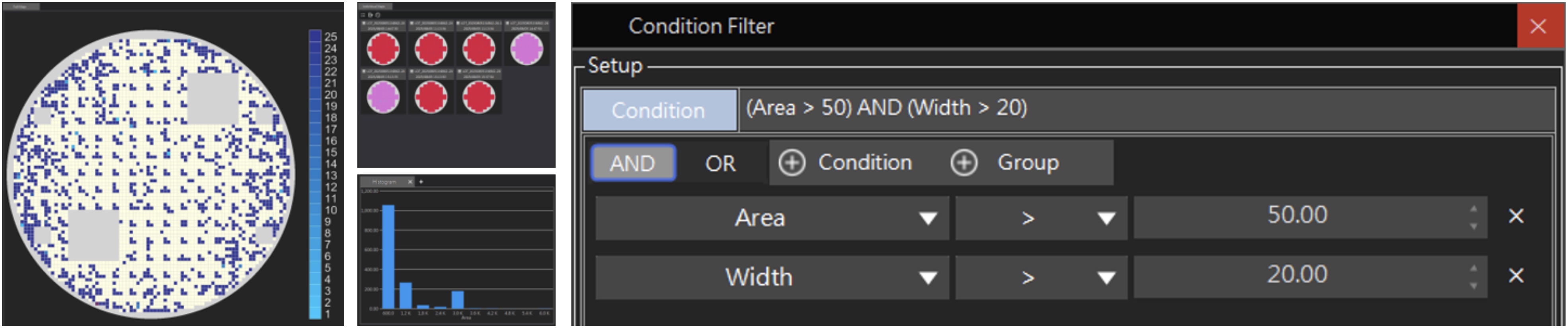The image size is (1568, 328).
Task: Click the list view icon above thumbnails
Action: click(x=363, y=15)
